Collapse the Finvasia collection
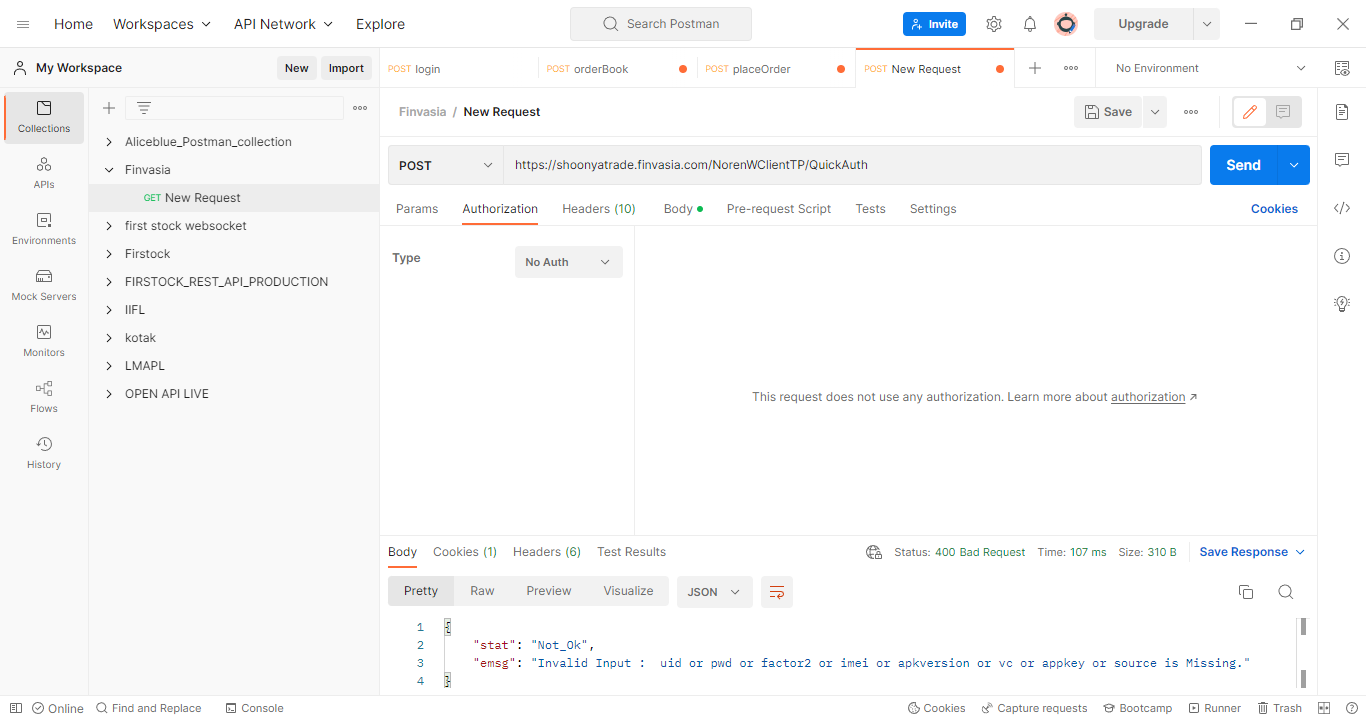The width and height of the screenshot is (1366, 720). click(x=109, y=170)
